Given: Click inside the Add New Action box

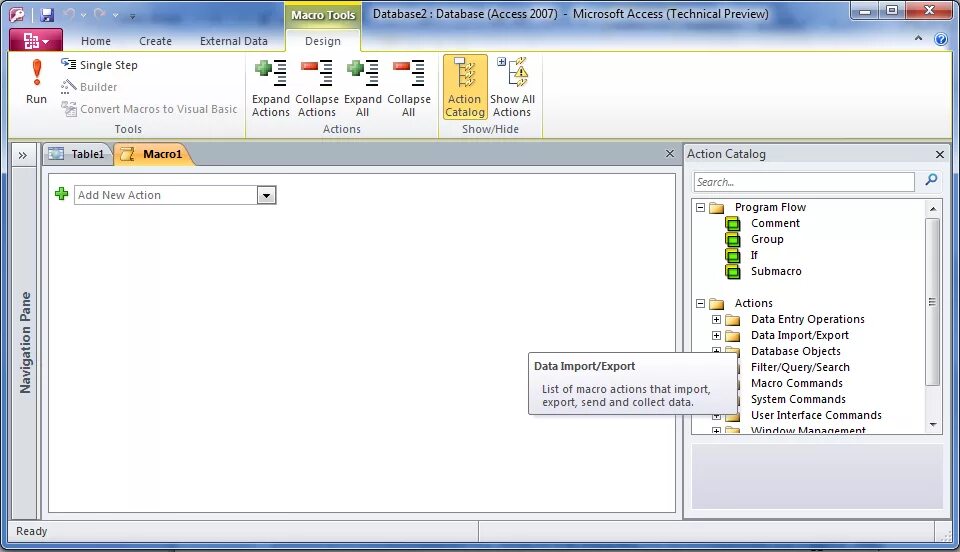Looking at the screenshot, I should coord(166,195).
